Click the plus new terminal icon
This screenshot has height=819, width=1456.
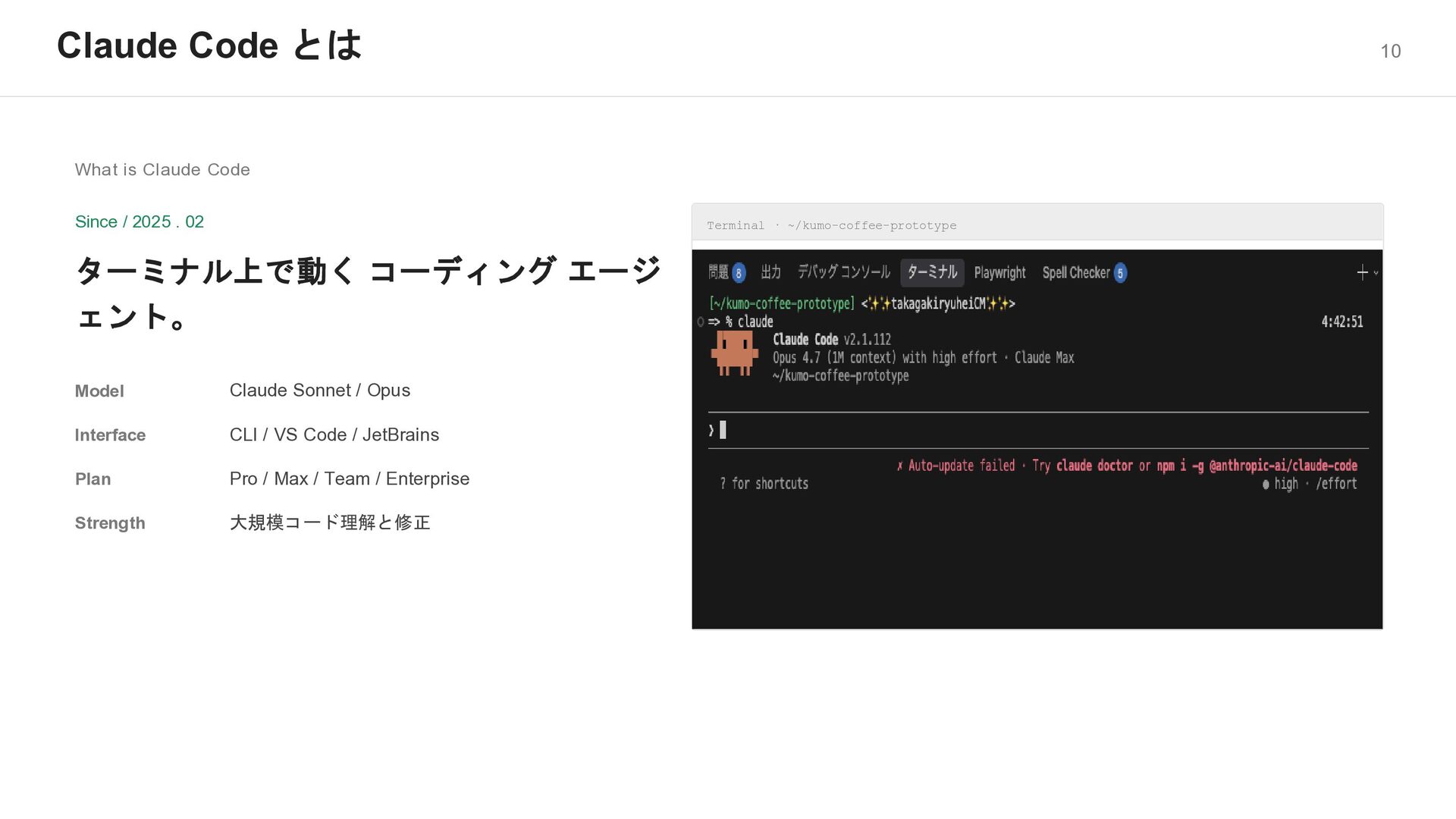click(1362, 273)
